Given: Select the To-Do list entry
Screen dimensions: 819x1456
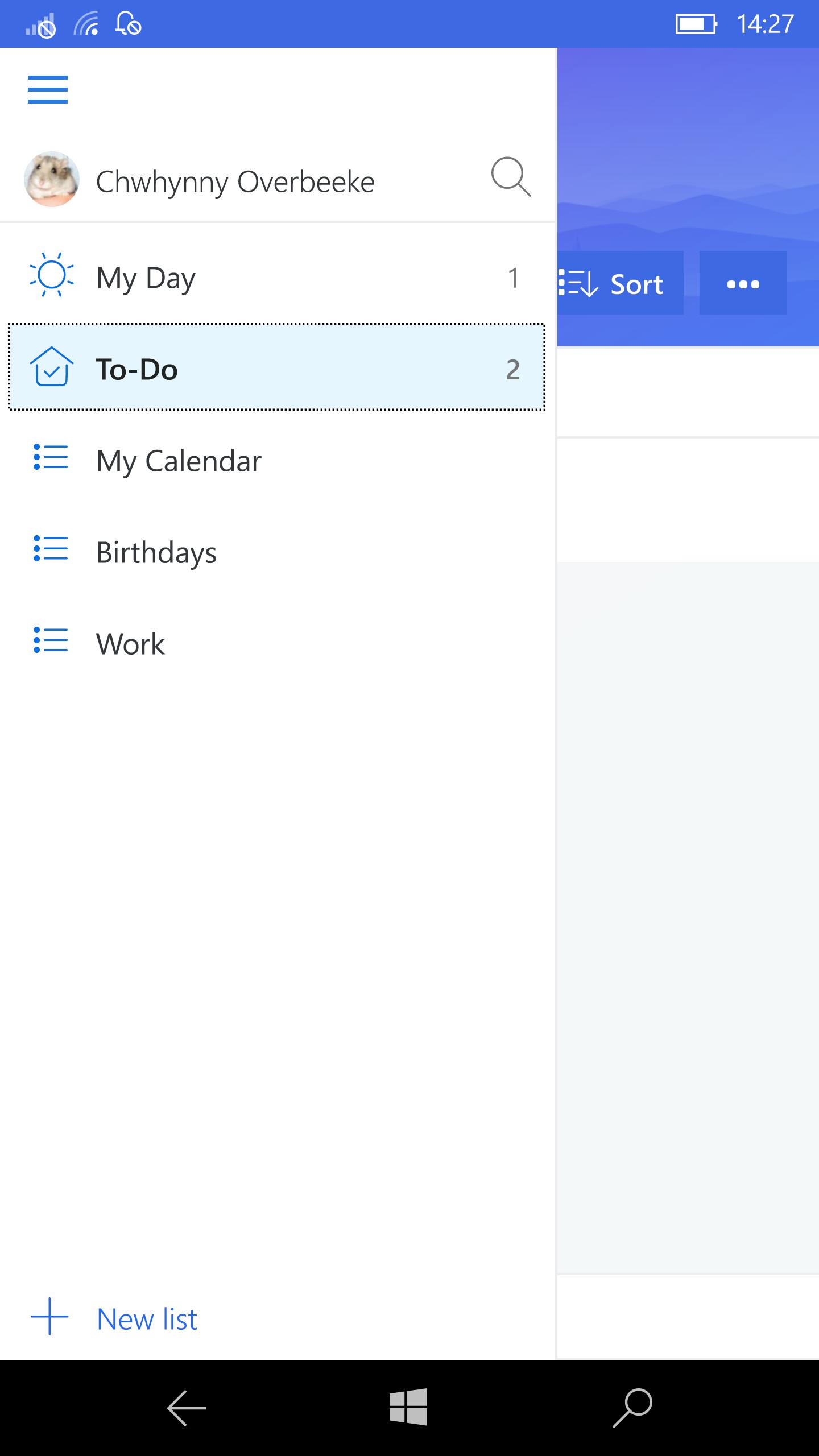Looking at the screenshot, I should [x=276, y=369].
